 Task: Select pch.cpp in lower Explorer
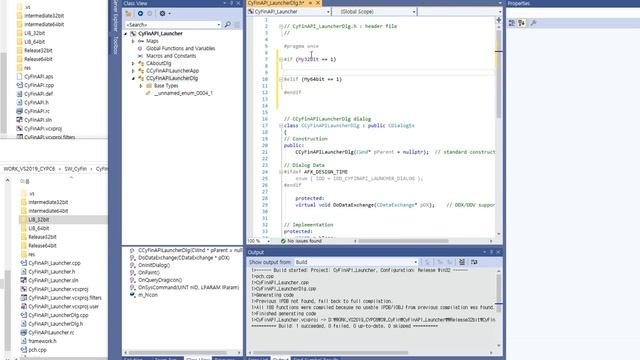tap(37, 350)
